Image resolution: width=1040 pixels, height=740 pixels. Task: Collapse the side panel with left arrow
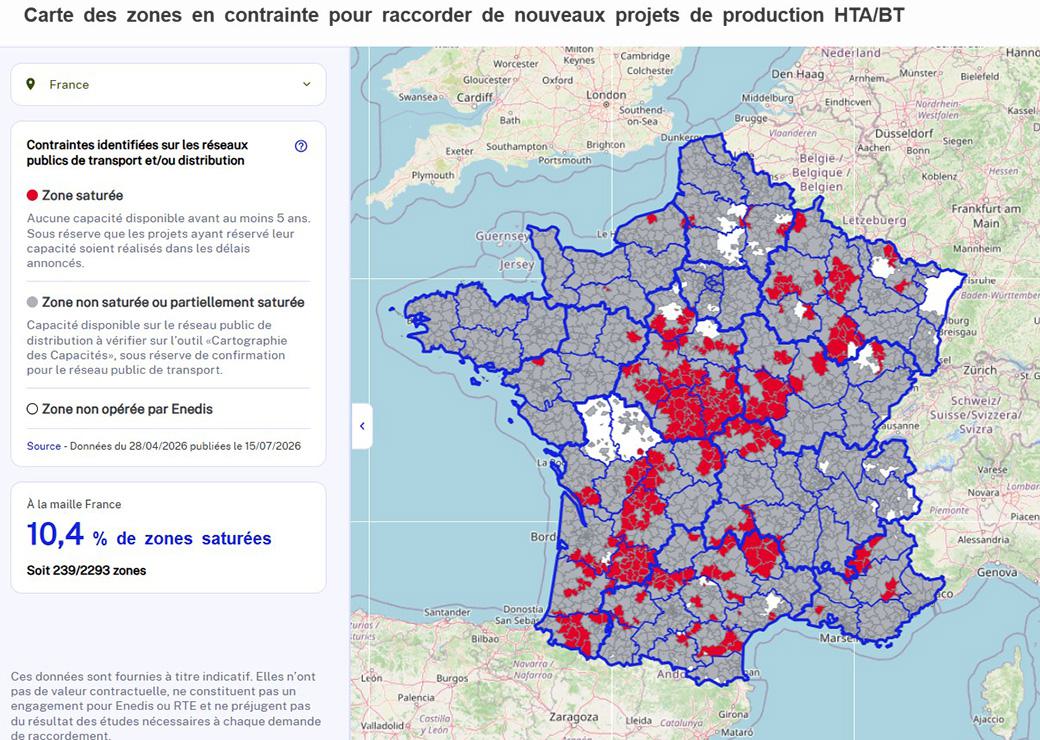click(x=362, y=426)
